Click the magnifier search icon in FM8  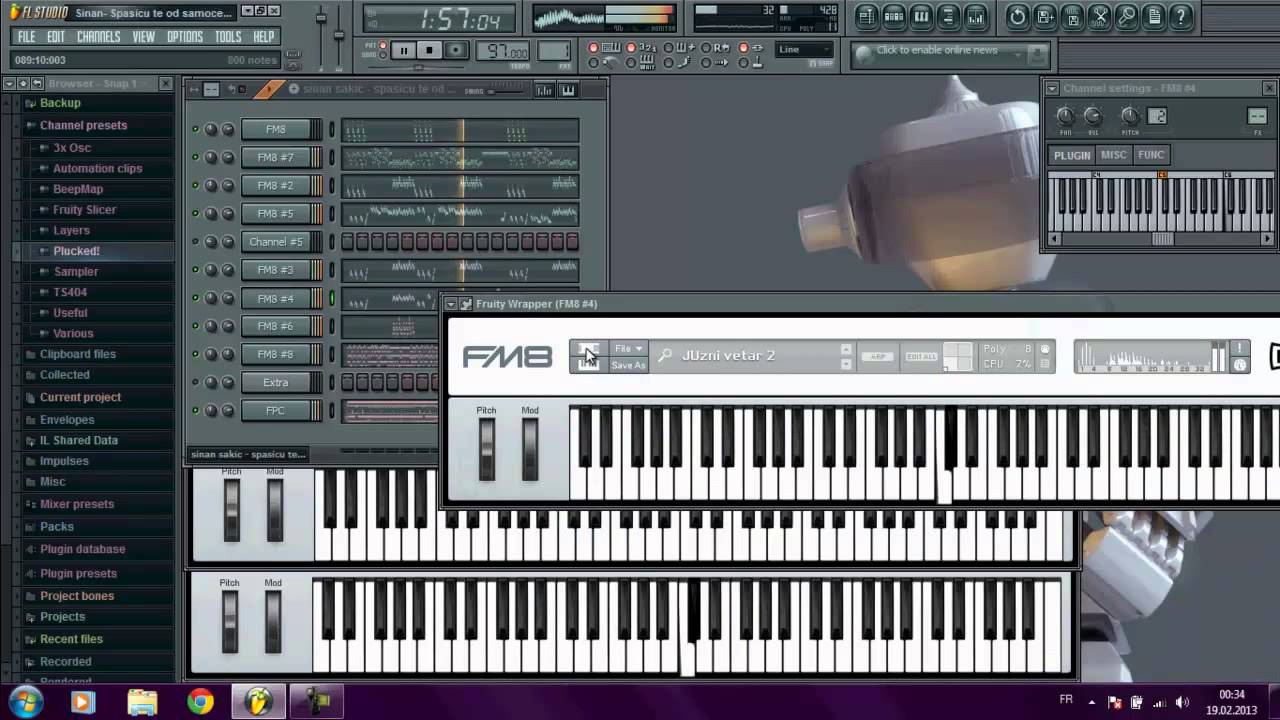pyautogui.click(x=665, y=356)
